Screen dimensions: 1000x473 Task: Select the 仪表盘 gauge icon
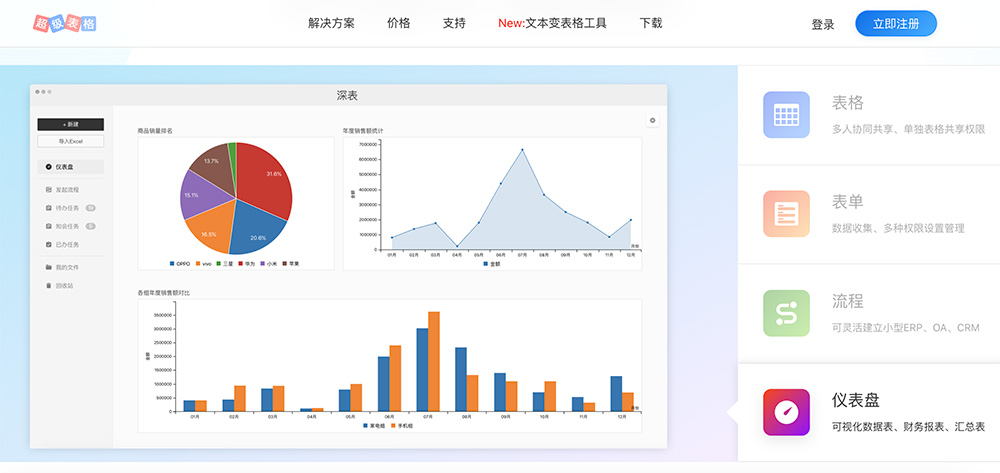(786, 412)
